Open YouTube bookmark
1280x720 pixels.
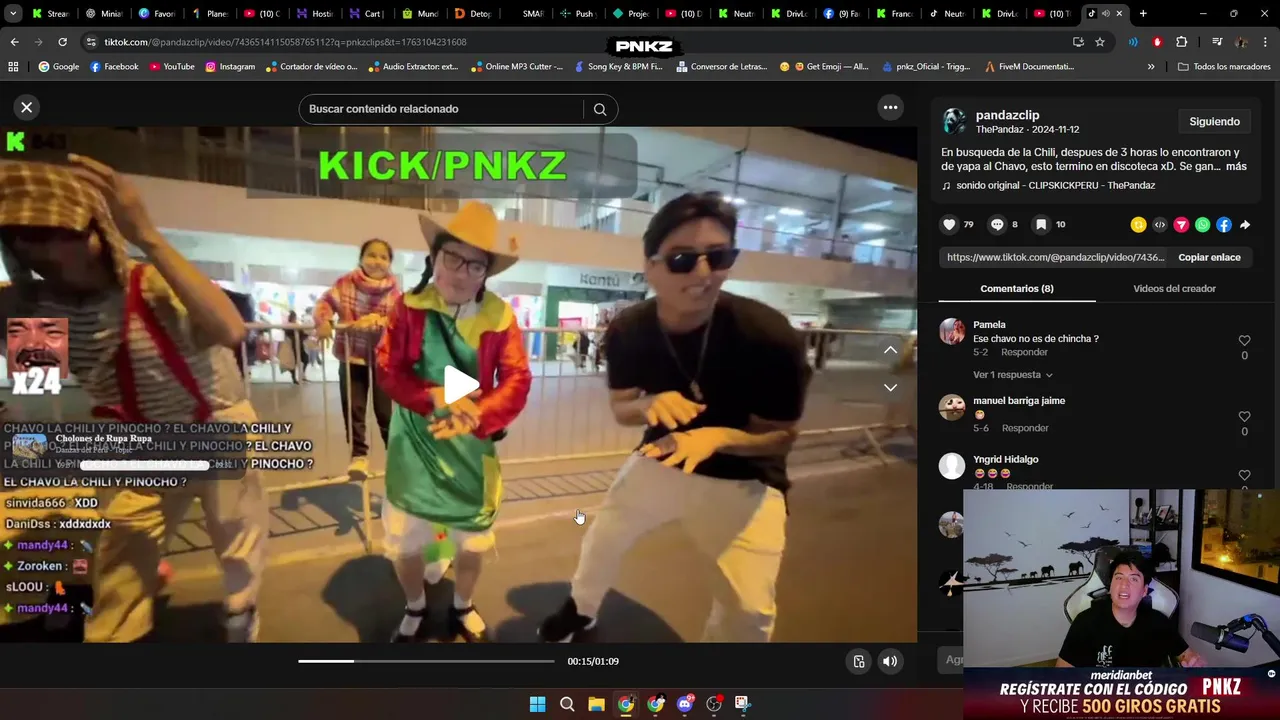[172, 67]
